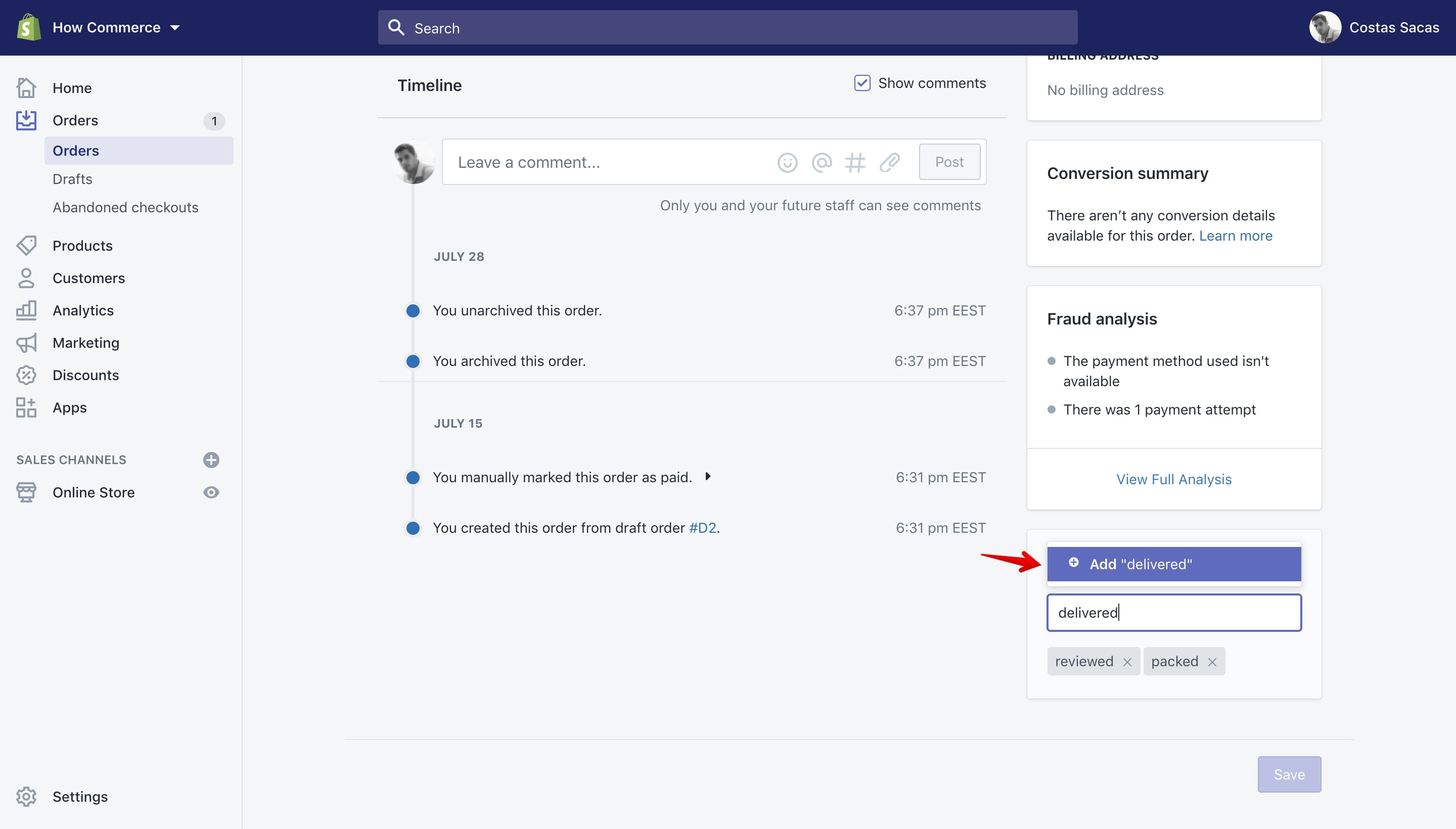Screen dimensions: 1456x829
Task: Click timeline marker for unarchived order
Action: pyautogui.click(x=413, y=311)
